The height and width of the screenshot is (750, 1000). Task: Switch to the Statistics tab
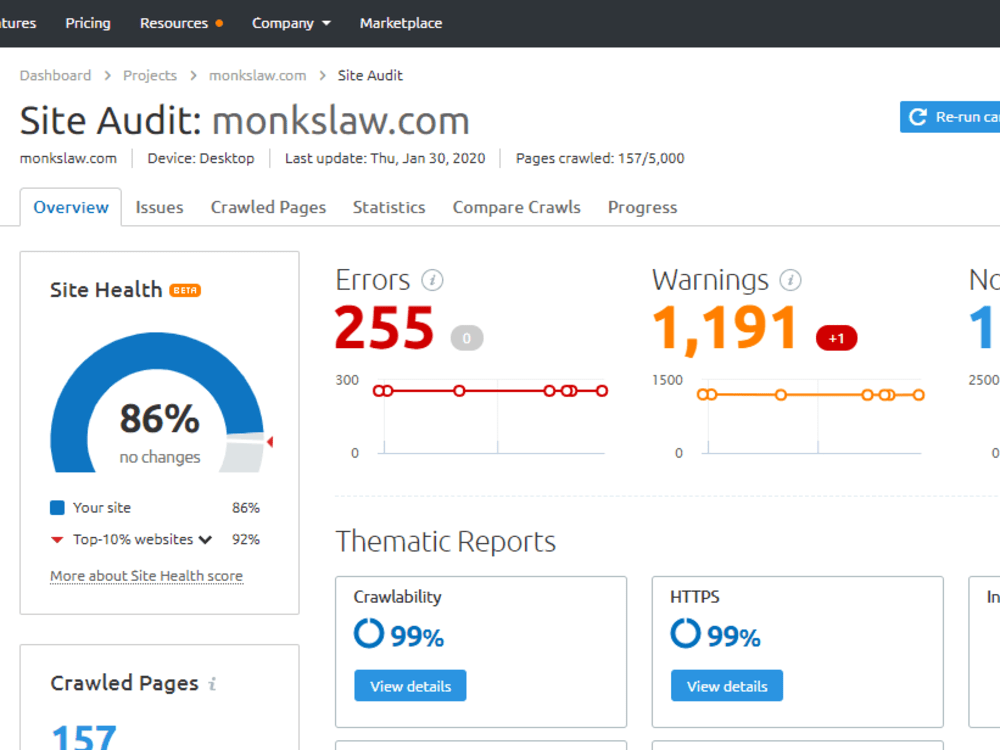coord(389,207)
